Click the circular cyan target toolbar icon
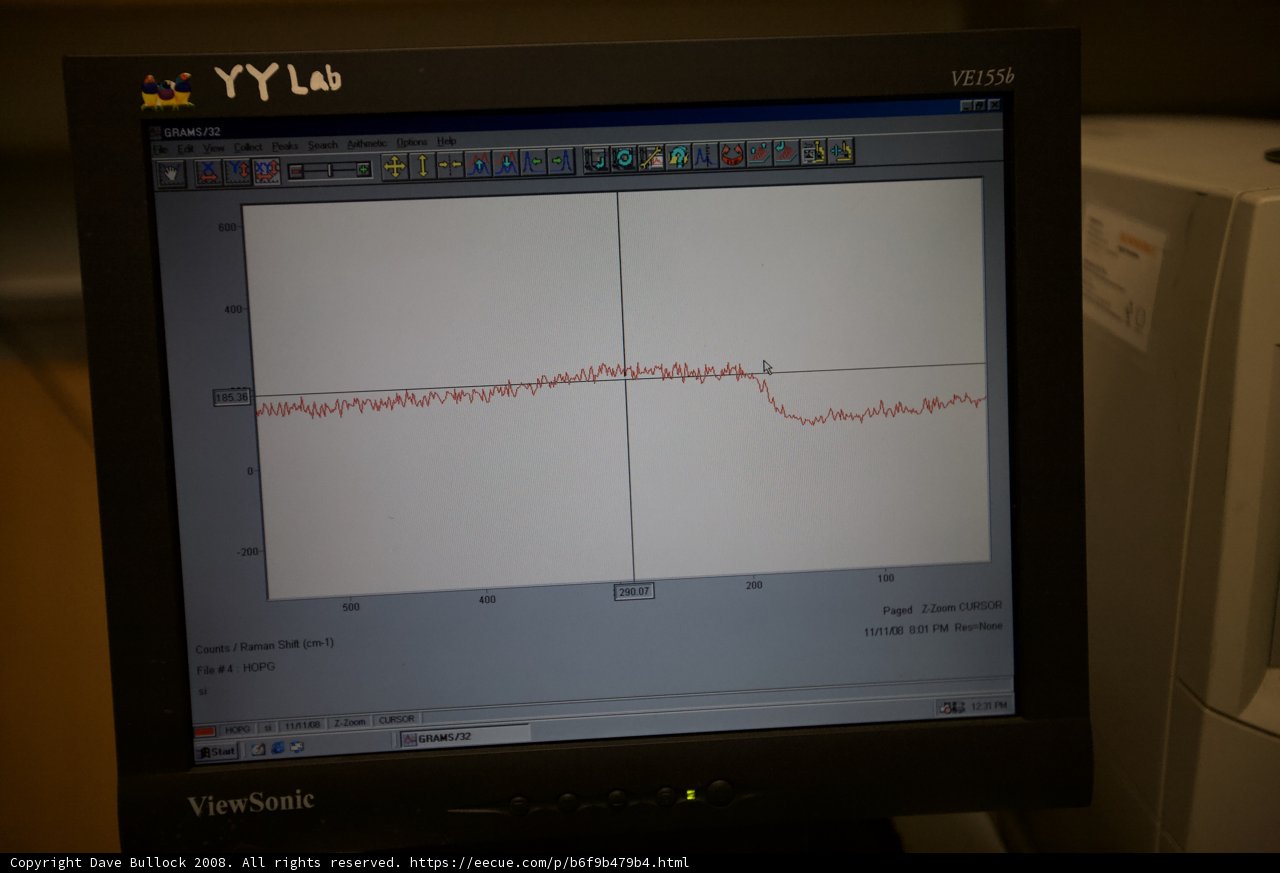 [624, 158]
